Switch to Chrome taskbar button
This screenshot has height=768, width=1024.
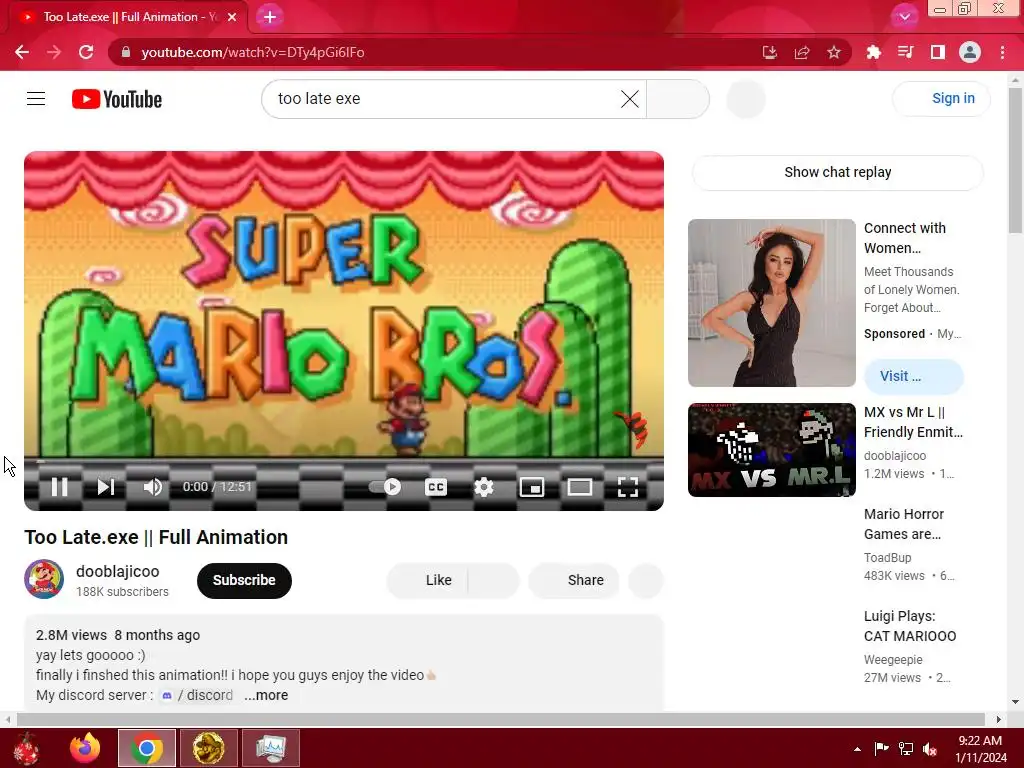click(x=147, y=748)
